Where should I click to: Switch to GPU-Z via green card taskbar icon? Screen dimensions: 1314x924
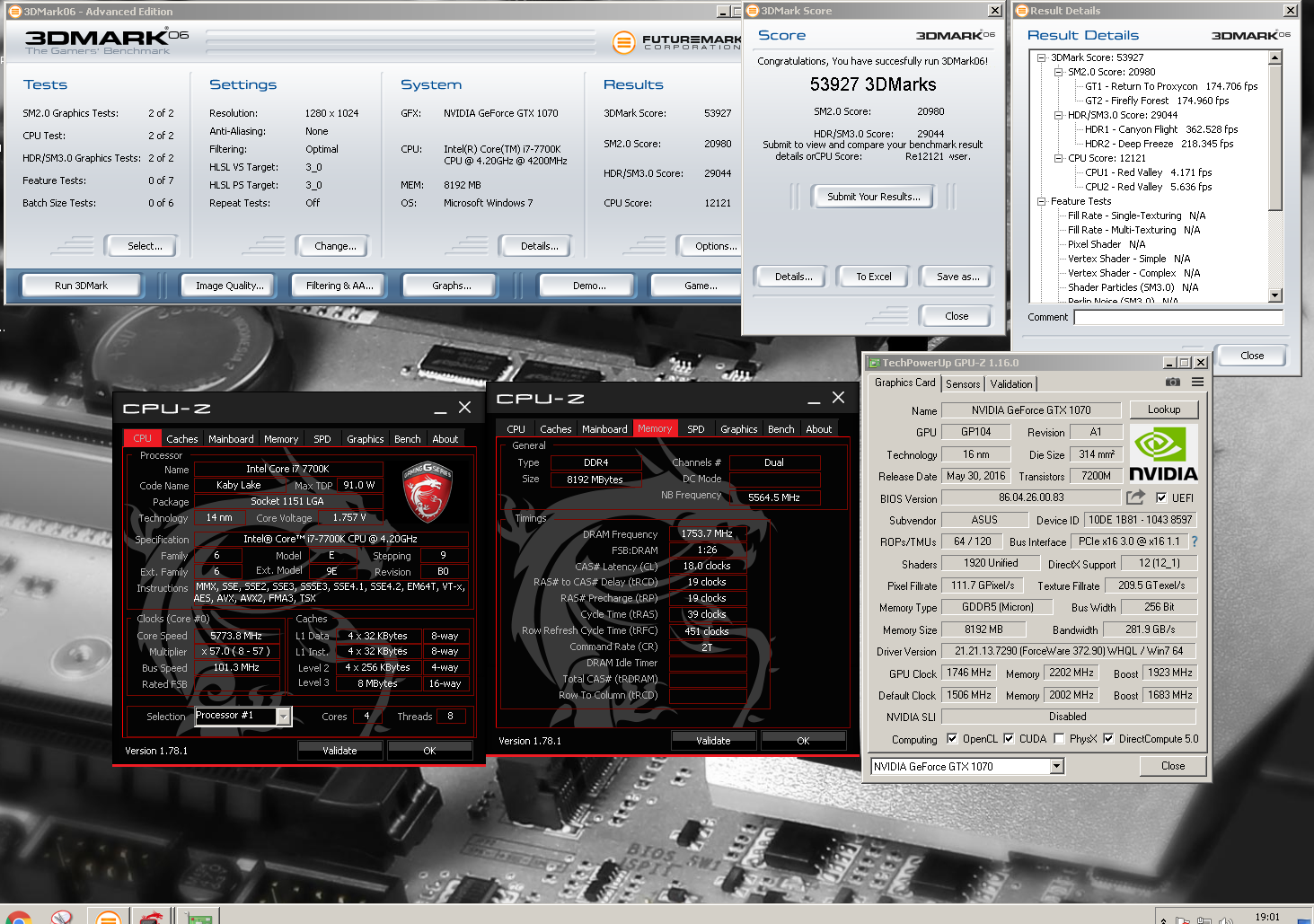coord(198,917)
